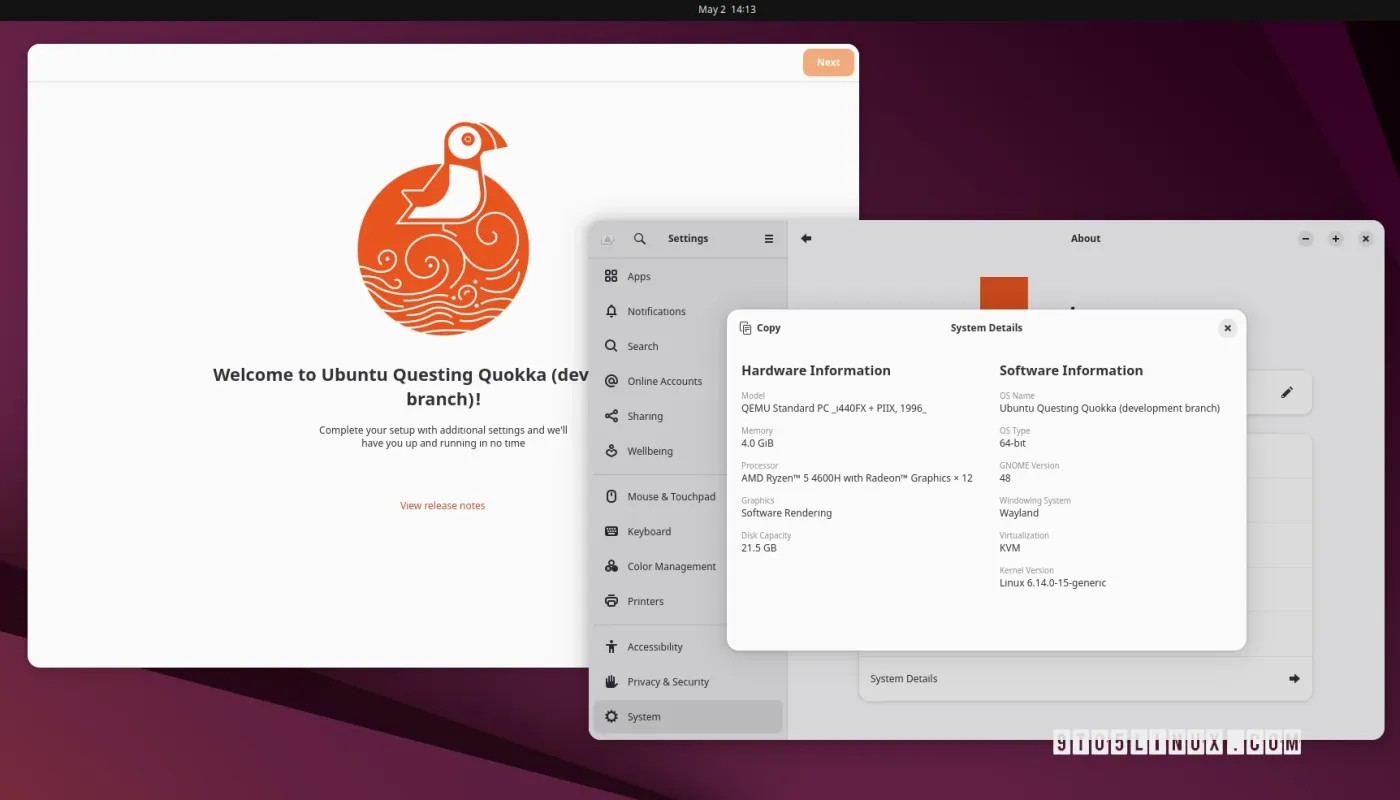The height and width of the screenshot is (800, 1400).
Task: Open Privacy & Security settings
Action: point(668,681)
